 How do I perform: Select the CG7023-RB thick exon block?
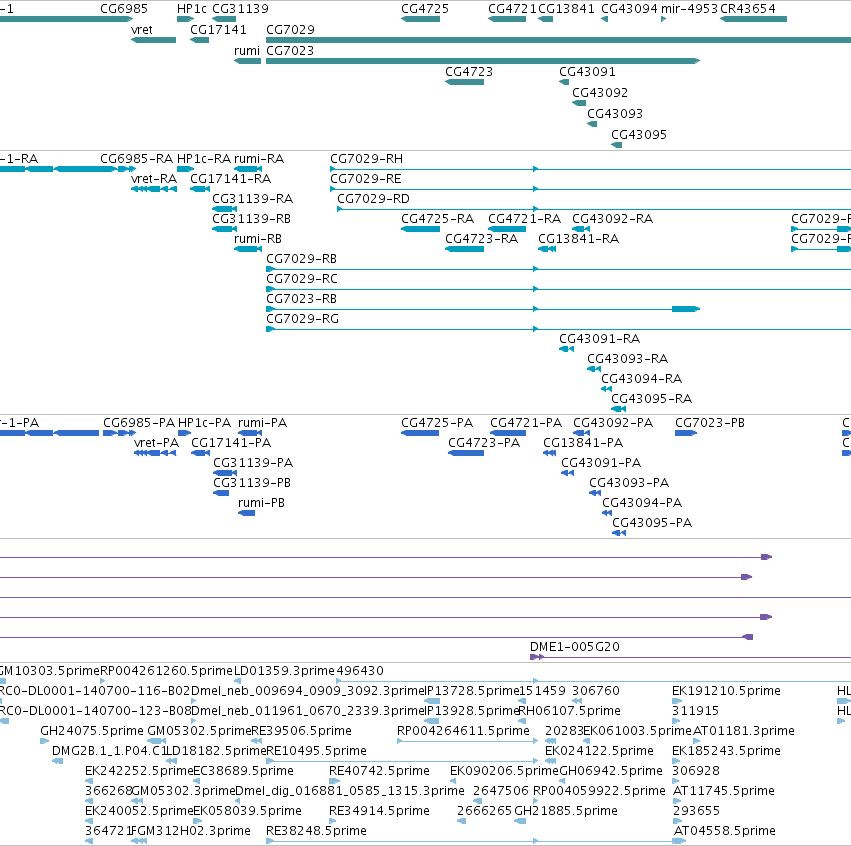686,309
